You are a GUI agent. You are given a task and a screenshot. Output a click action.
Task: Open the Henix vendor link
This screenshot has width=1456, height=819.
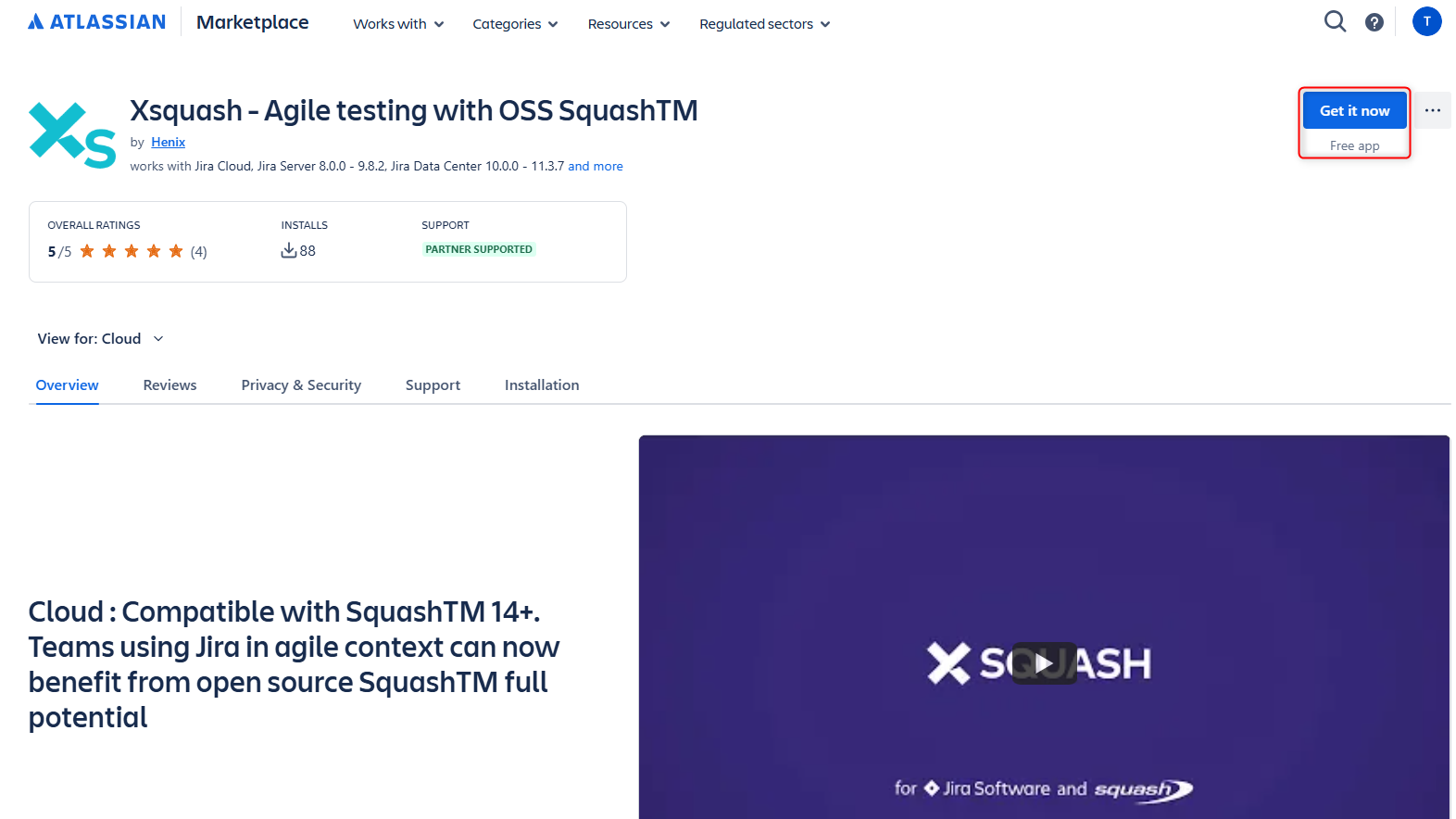point(169,142)
